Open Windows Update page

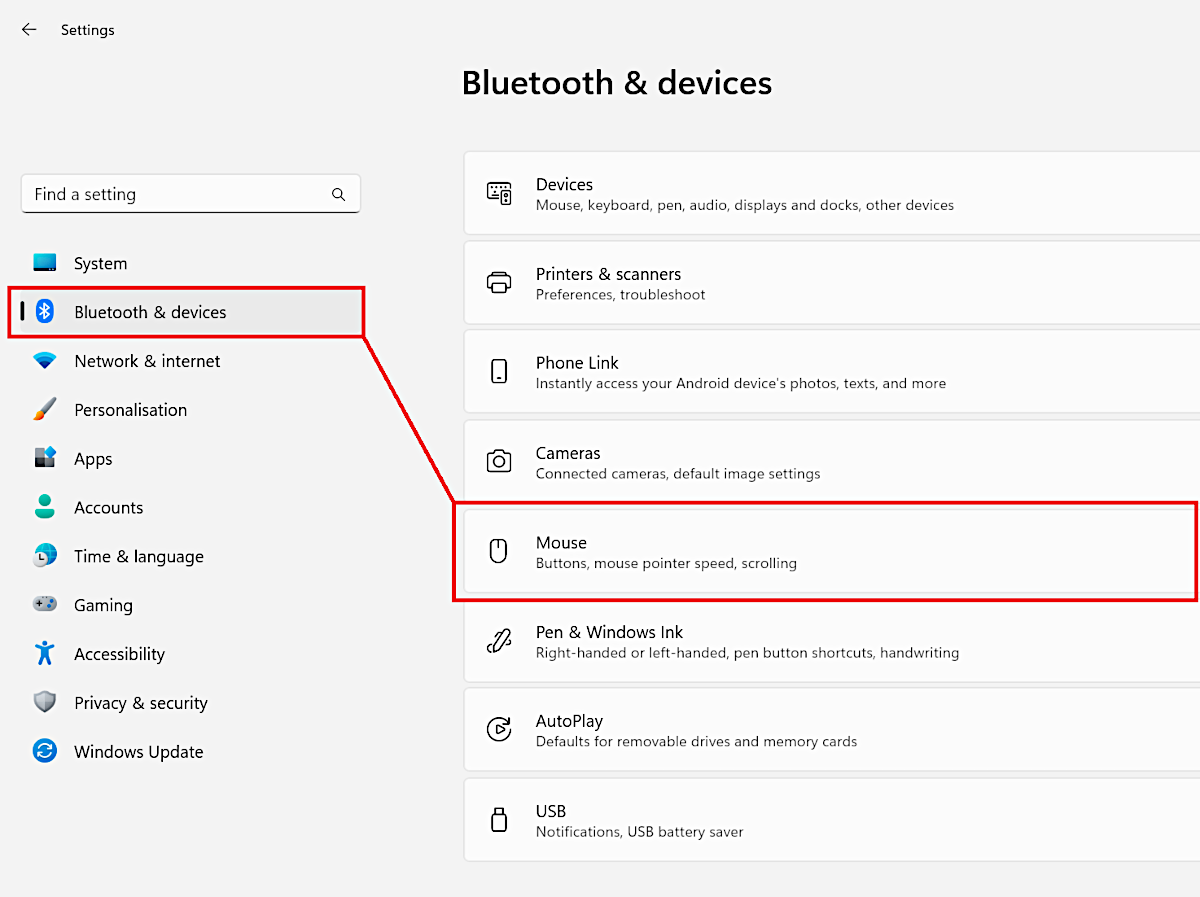point(138,752)
